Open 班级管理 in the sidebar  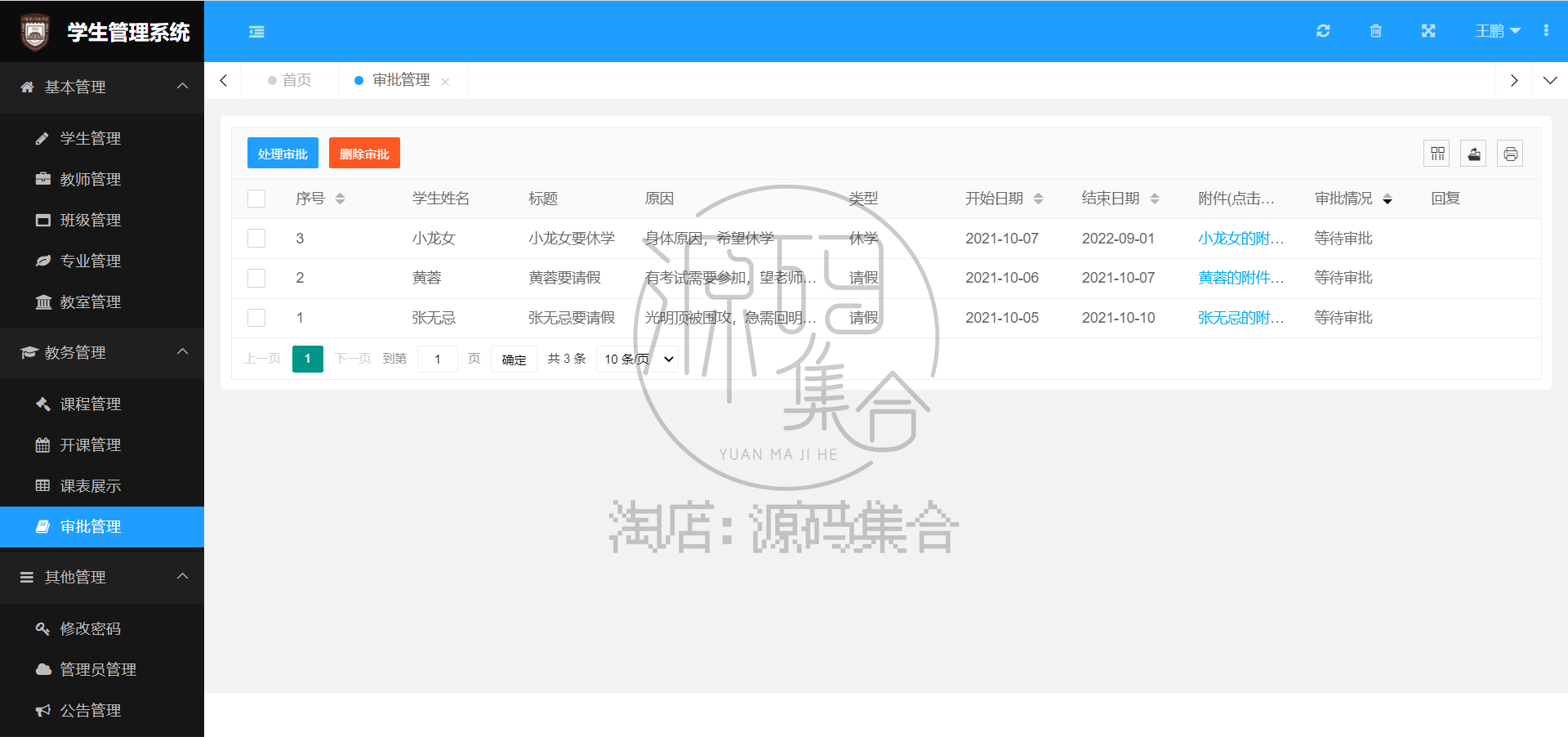102,220
